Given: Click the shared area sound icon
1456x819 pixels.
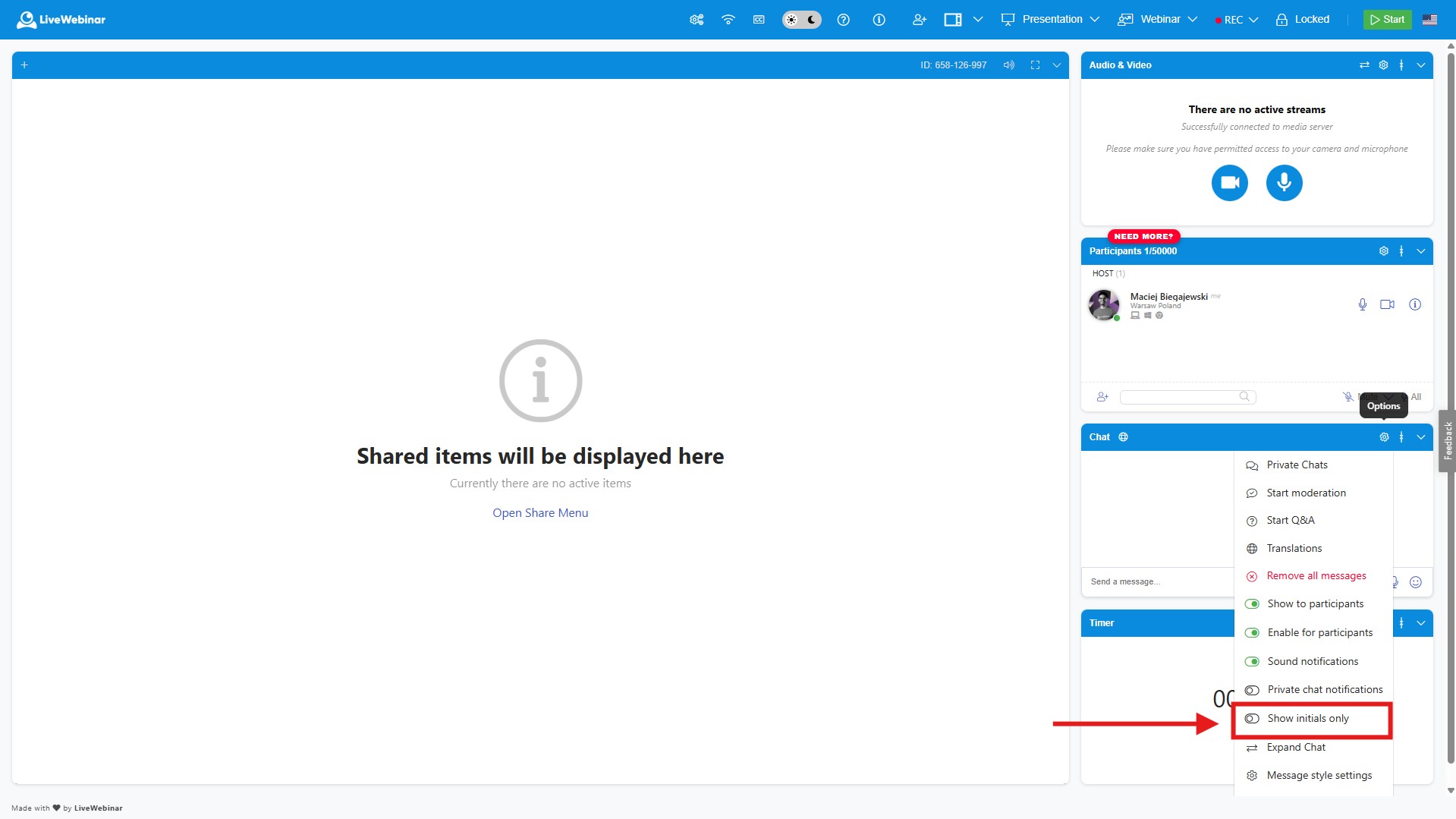Looking at the screenshot, I should [x=1008, y=65].
